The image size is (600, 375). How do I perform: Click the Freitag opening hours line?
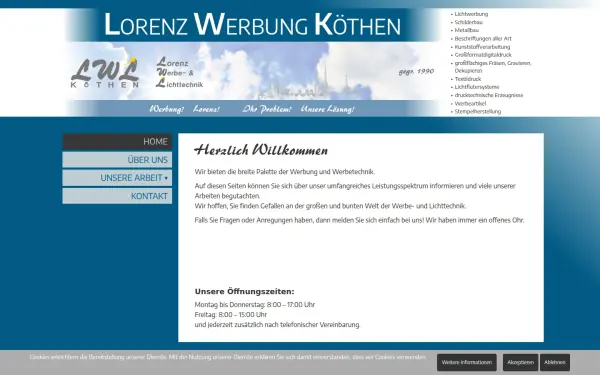pos(231,315)
